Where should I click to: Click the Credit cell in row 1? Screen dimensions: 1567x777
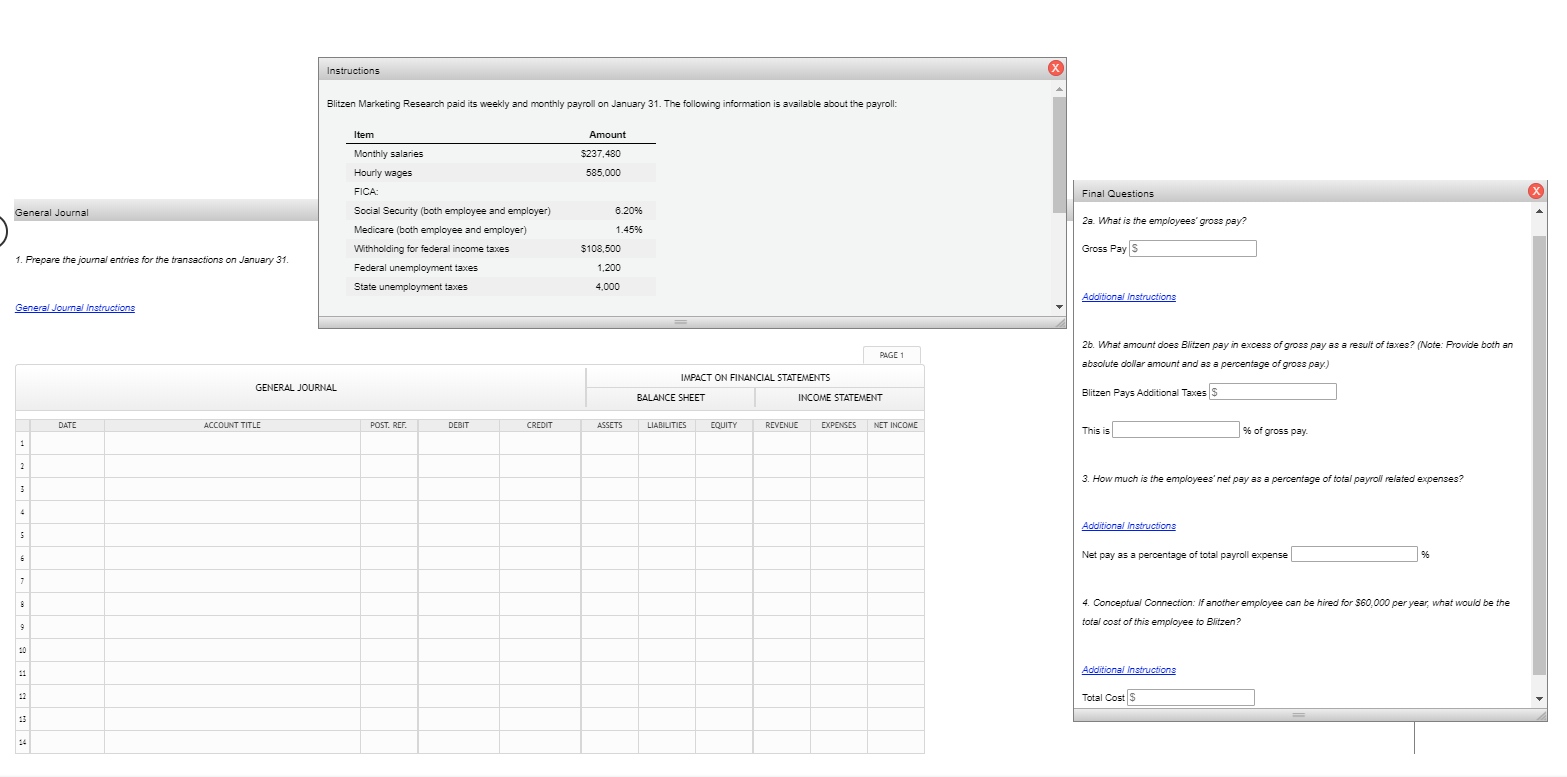point(540,443)
